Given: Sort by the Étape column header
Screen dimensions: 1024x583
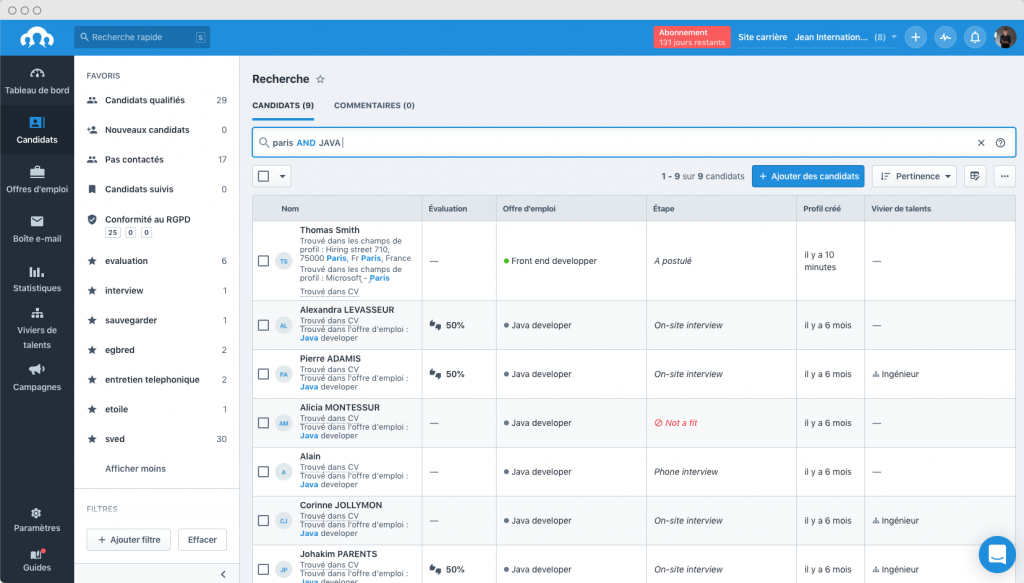Looking at the screenshot, I should (x=664, y=209).
